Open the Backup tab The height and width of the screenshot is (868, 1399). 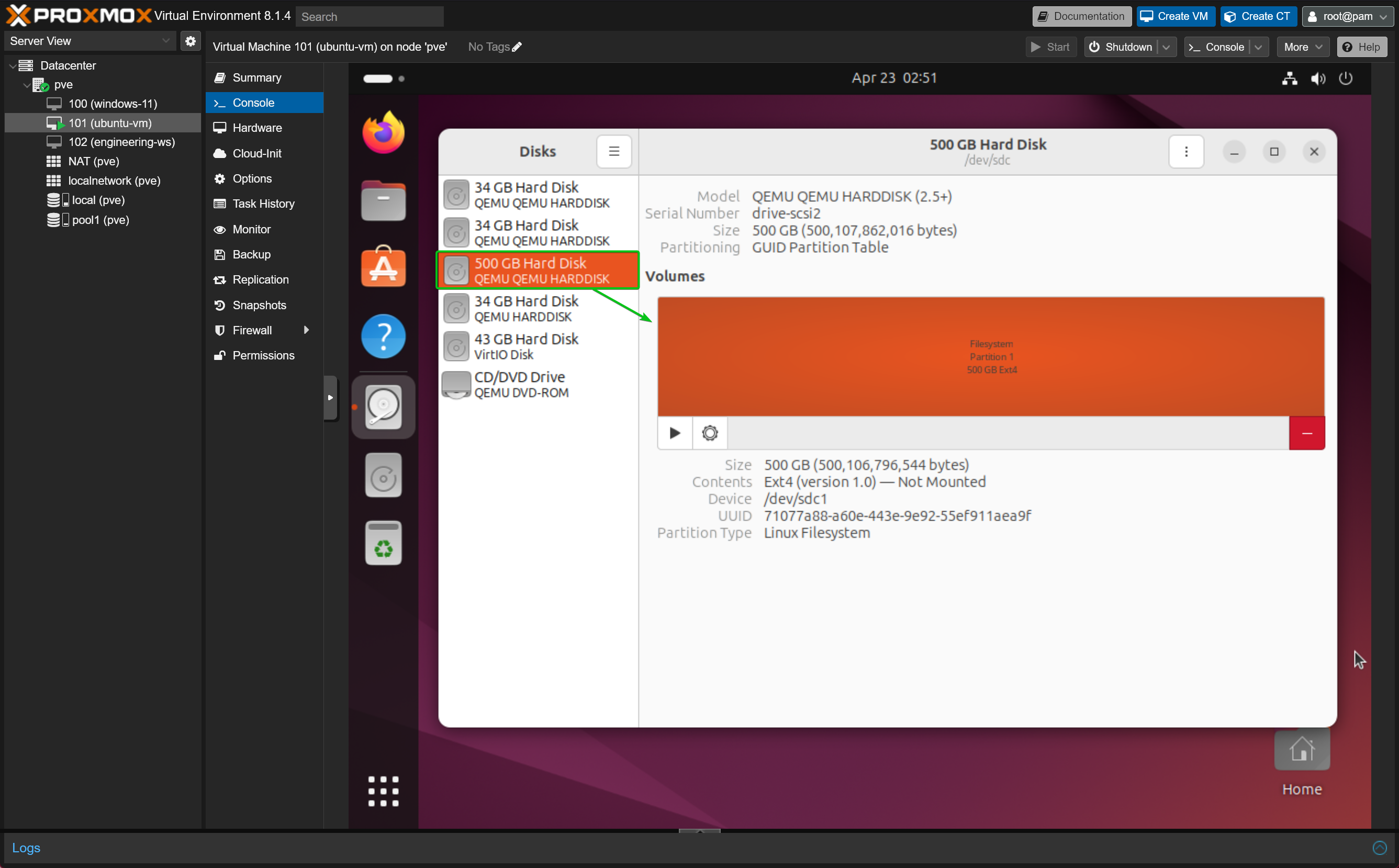[264, 254]
